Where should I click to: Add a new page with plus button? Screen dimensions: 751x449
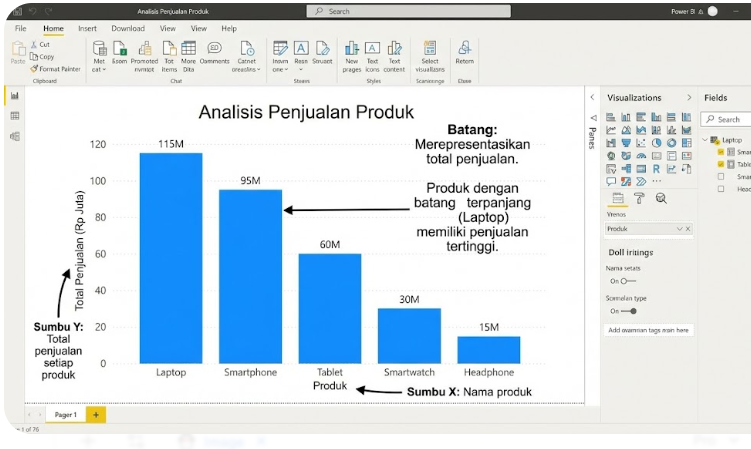(96, 414)
